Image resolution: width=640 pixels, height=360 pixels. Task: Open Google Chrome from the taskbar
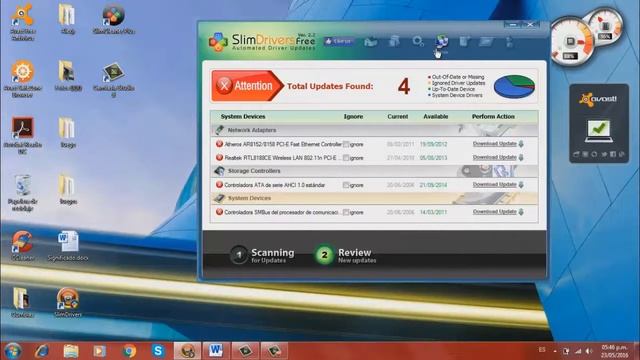[x=129, y=351]
